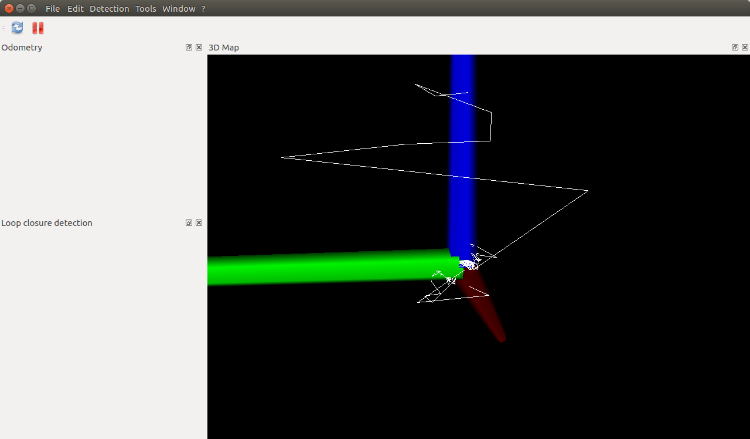750x439 pixels.
Task: Click the green Y axis in 3D map
Action: click(x=320, y=269)
